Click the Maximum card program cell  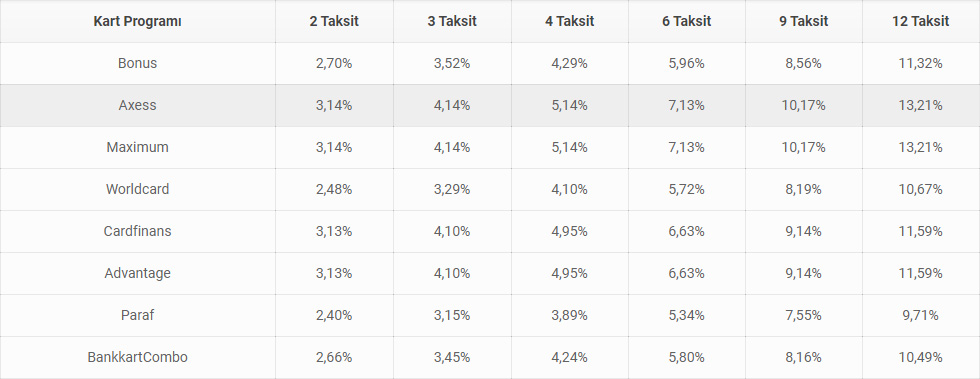(x=138, y=147)
